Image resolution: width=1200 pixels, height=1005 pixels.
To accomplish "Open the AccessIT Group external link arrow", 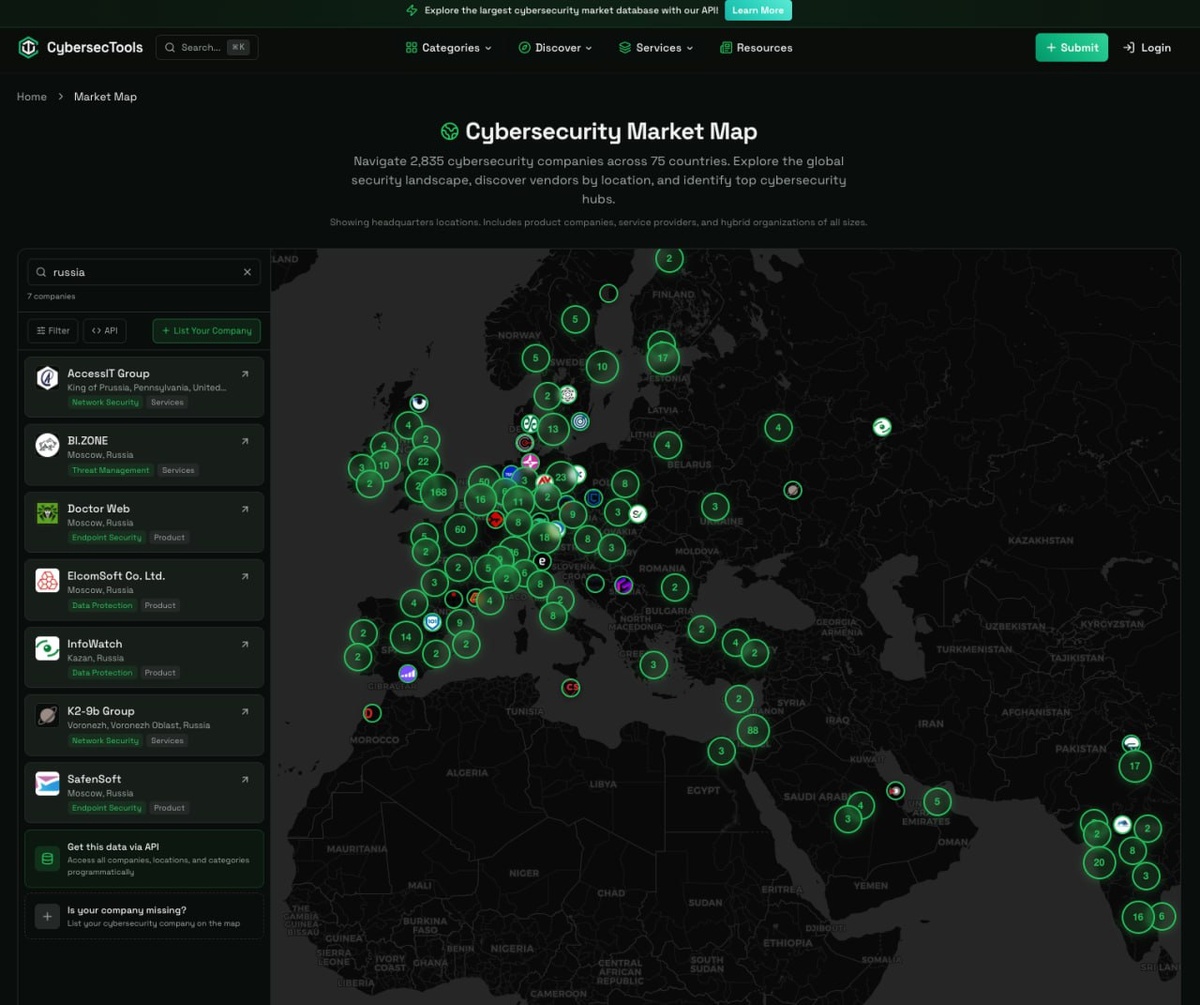I will tap(245, 374).
